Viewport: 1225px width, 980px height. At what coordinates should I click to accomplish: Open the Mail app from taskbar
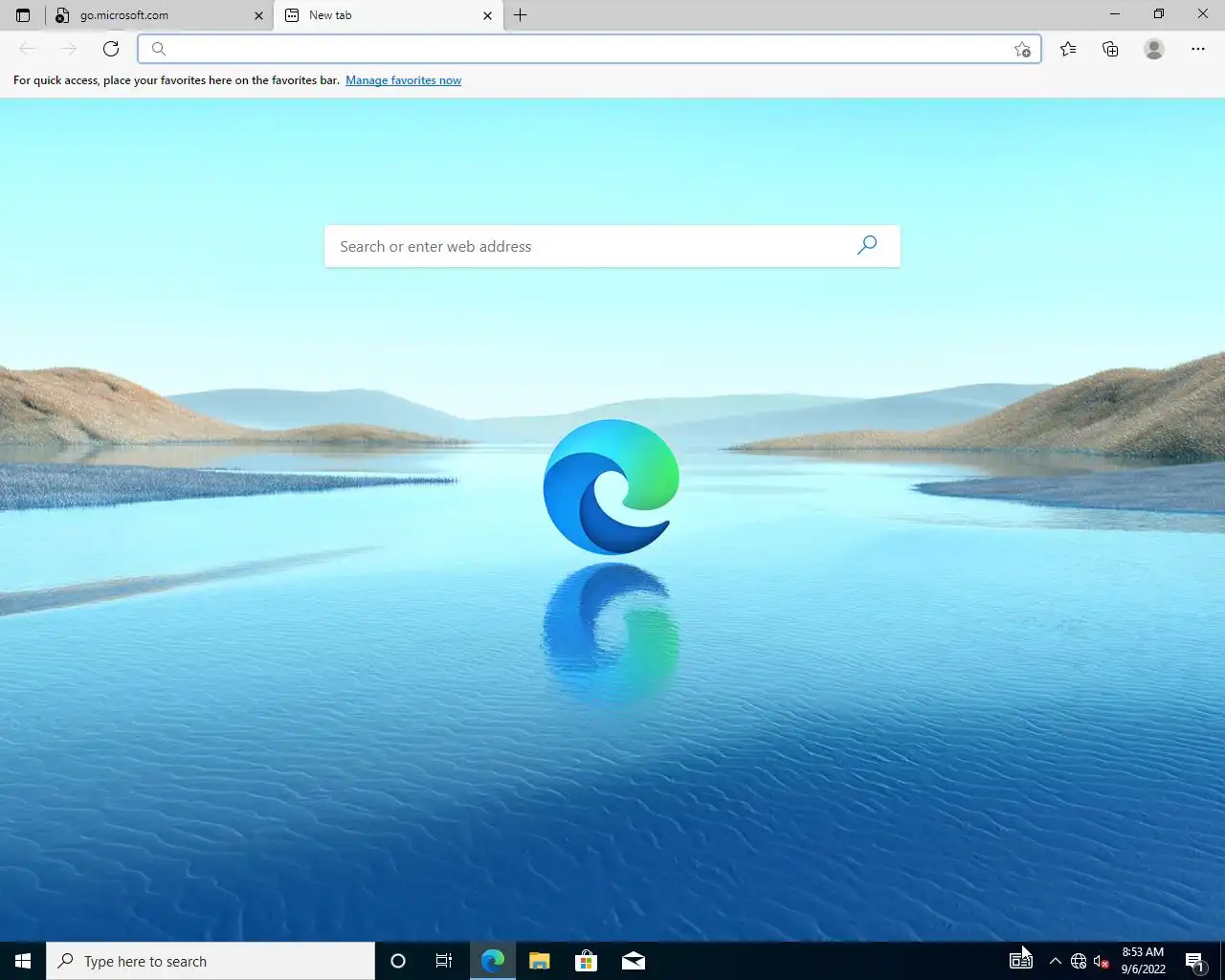coord(634,961)
